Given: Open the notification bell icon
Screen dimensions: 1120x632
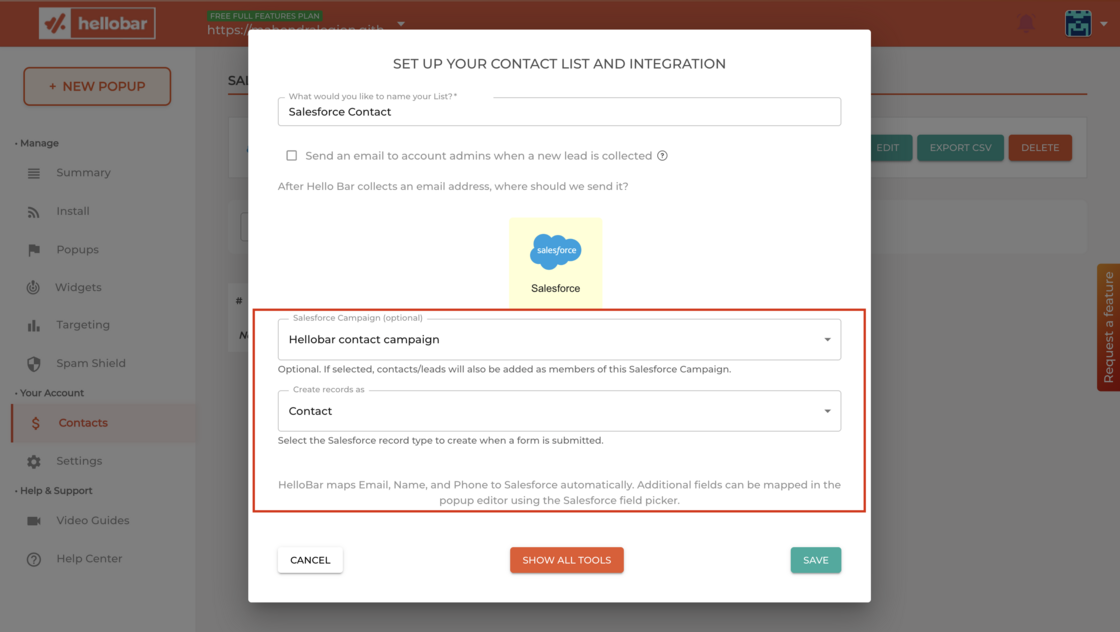Looking at the screenshot, I should tap(1026, 24).
